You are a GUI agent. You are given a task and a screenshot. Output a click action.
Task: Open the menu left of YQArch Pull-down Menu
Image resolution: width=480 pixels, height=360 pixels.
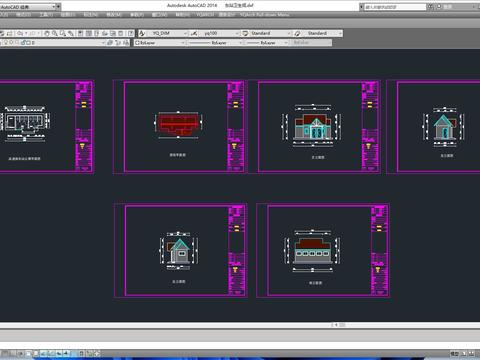tap(227, 15)
